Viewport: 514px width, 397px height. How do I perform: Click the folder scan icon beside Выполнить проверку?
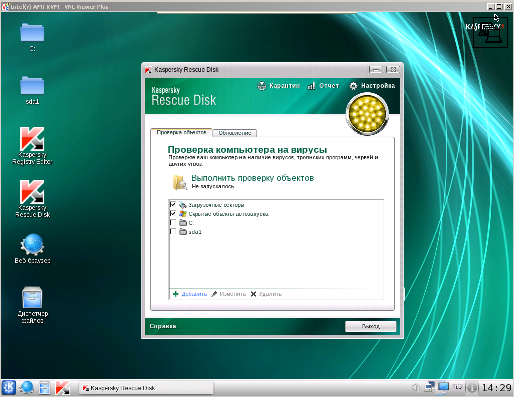180,182
